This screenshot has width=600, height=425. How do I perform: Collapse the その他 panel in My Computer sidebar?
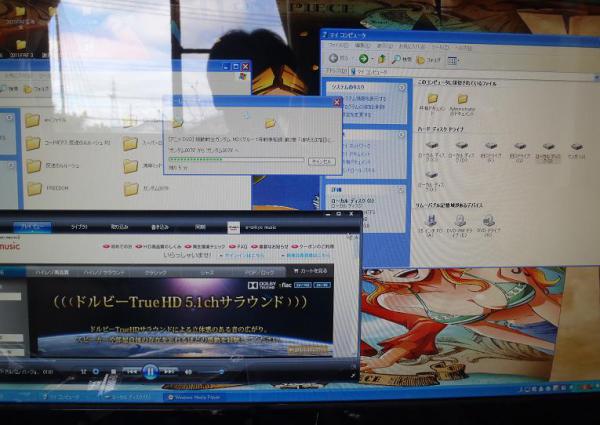(x=401, y=135)
